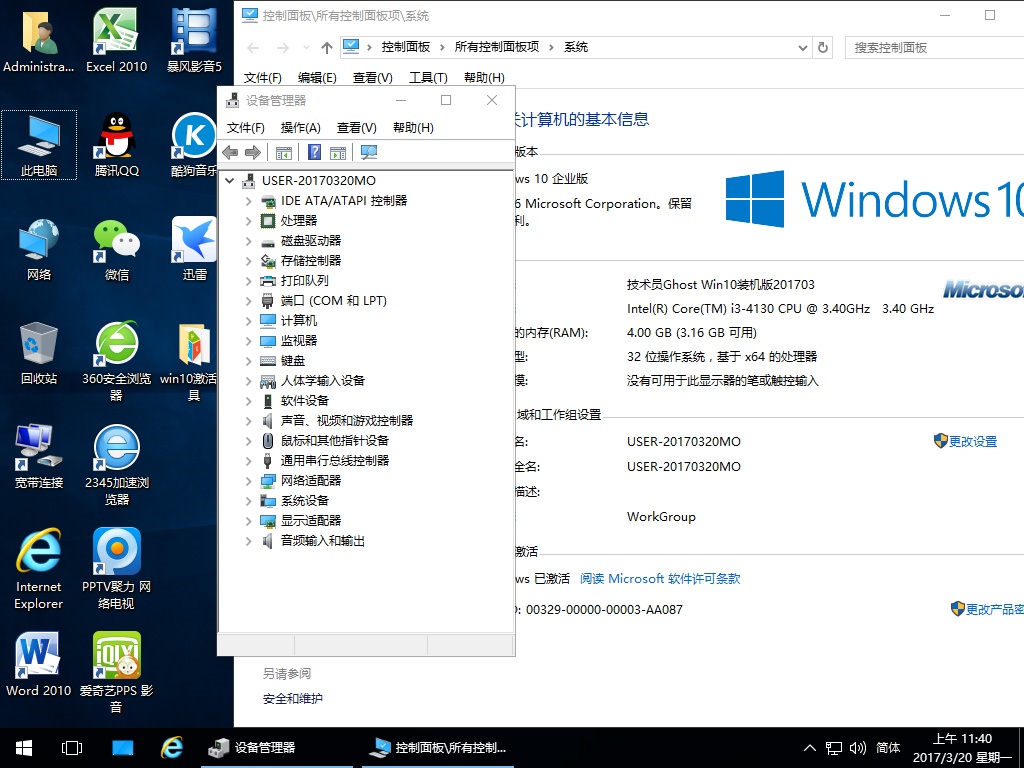Screen dimensions: 1024x768
Task: Select the Word 2010 desktop icon
Action: [x=39, y=665]
